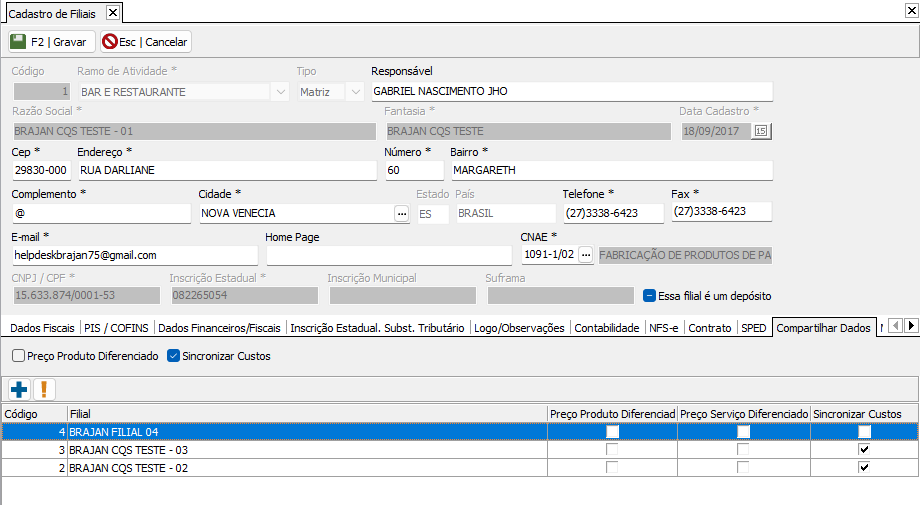Toggle 'Essa filial é um depósito' checkbox
Image resolution: width=920 pixels, height=505 pixels.
(649, 296)
